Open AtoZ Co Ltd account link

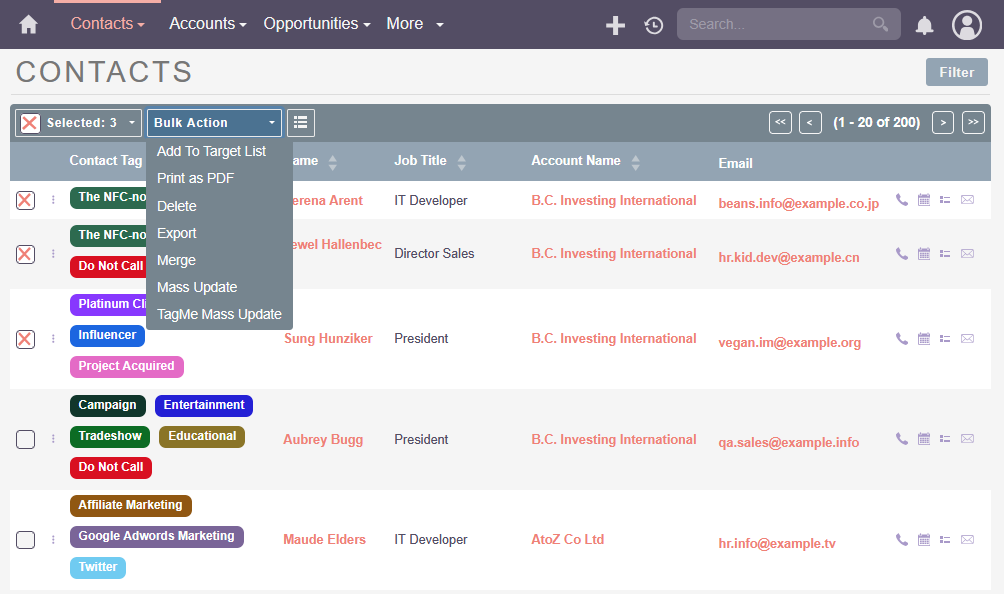coord(567,540)
